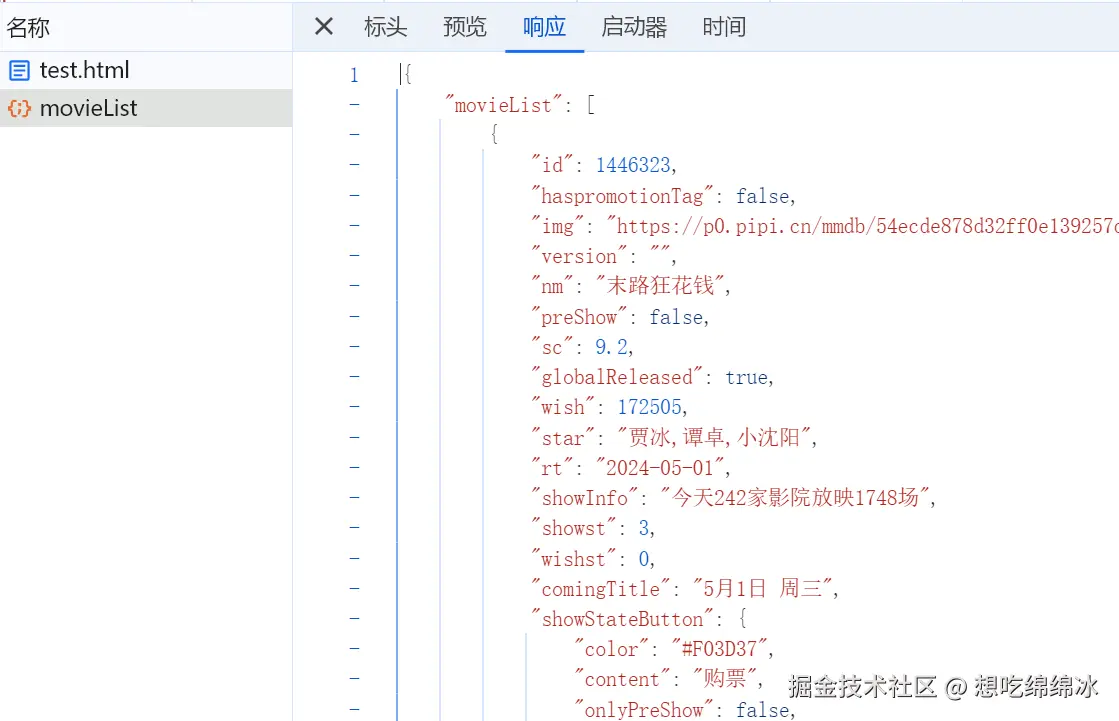Image resolution: width=1119 pixels, height=721 pixels.
Task: Collapse the fold marker next to the id line
Action: pyautogui.click(x=354, y=164)
